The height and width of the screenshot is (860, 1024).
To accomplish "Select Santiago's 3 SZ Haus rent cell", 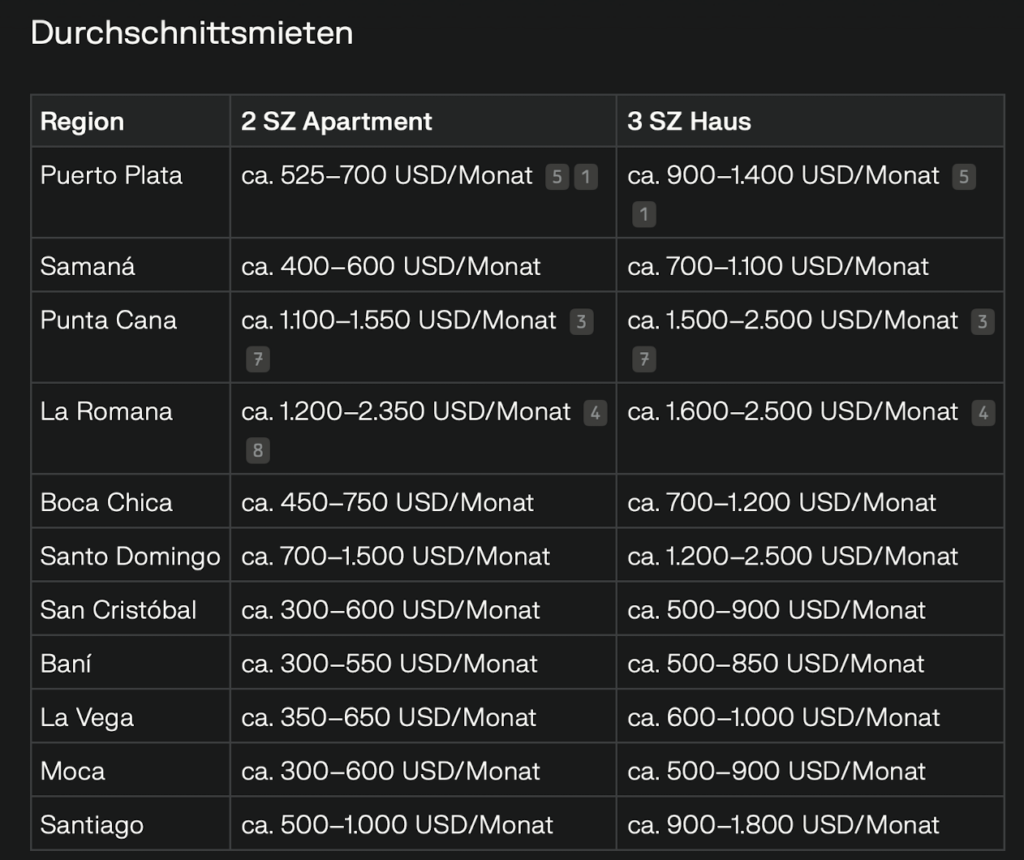I will (810, 825).
